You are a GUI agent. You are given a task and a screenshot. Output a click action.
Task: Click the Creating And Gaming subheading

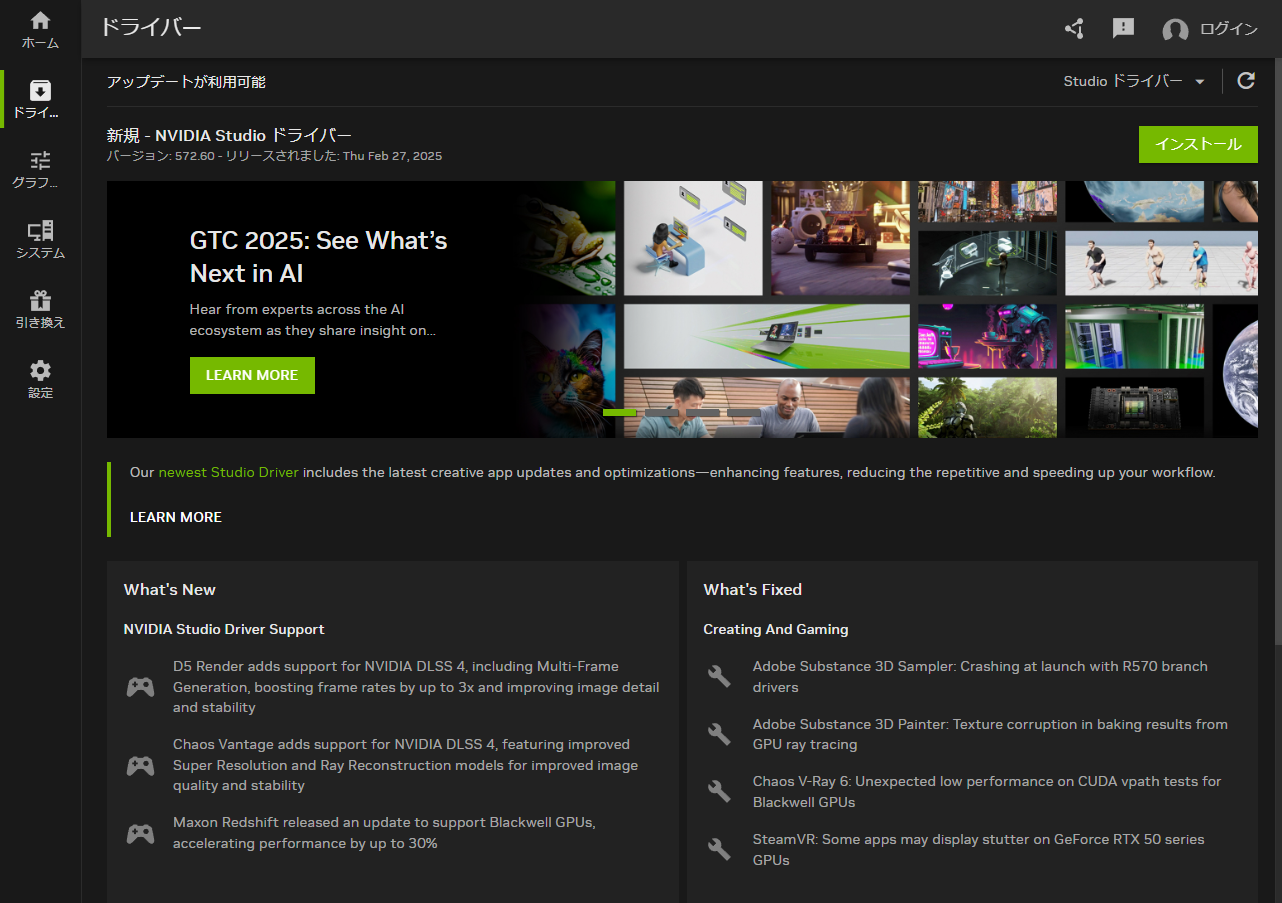[776, 629]
